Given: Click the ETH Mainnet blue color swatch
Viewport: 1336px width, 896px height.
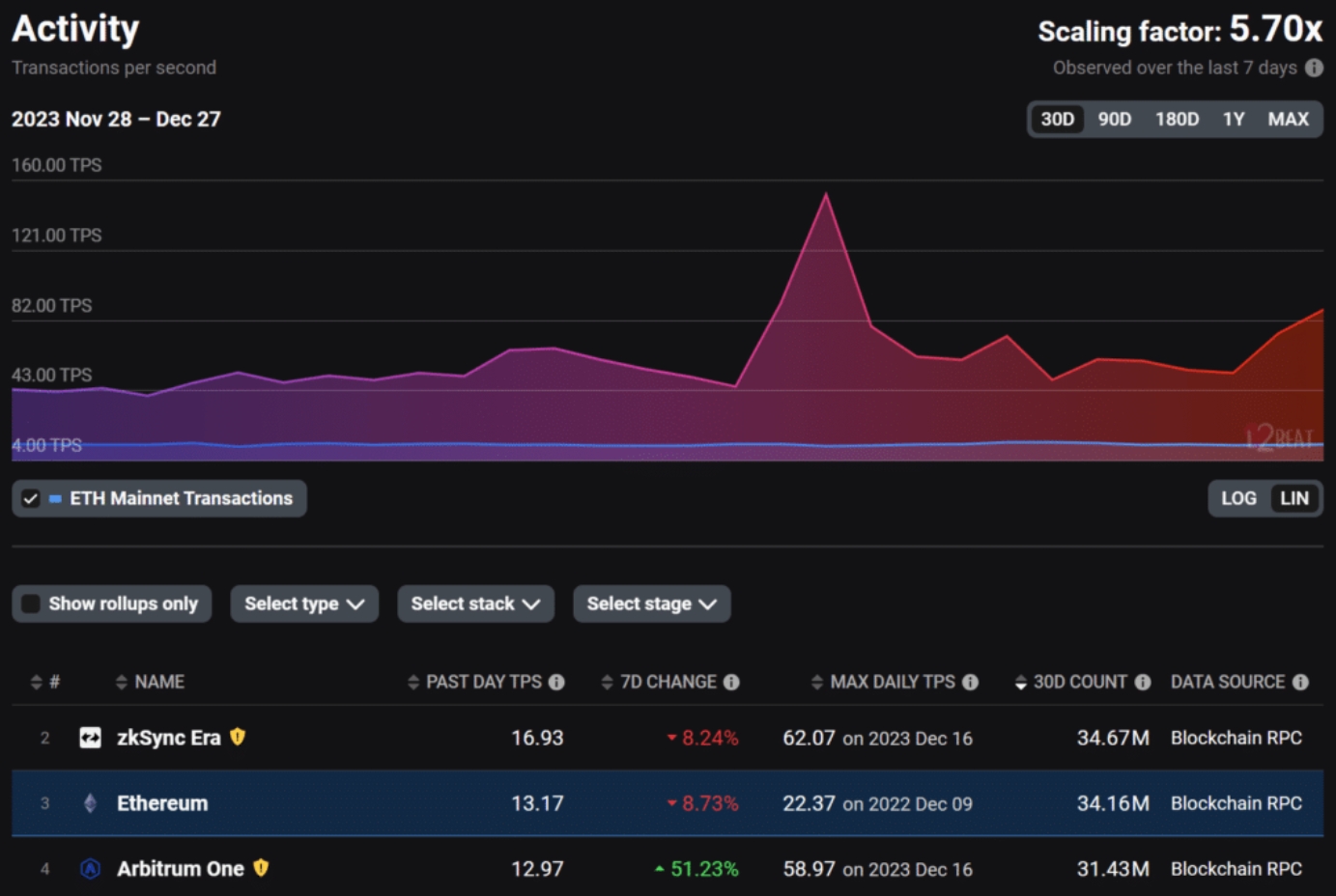Looking at the screenshot, I should 55,499.
